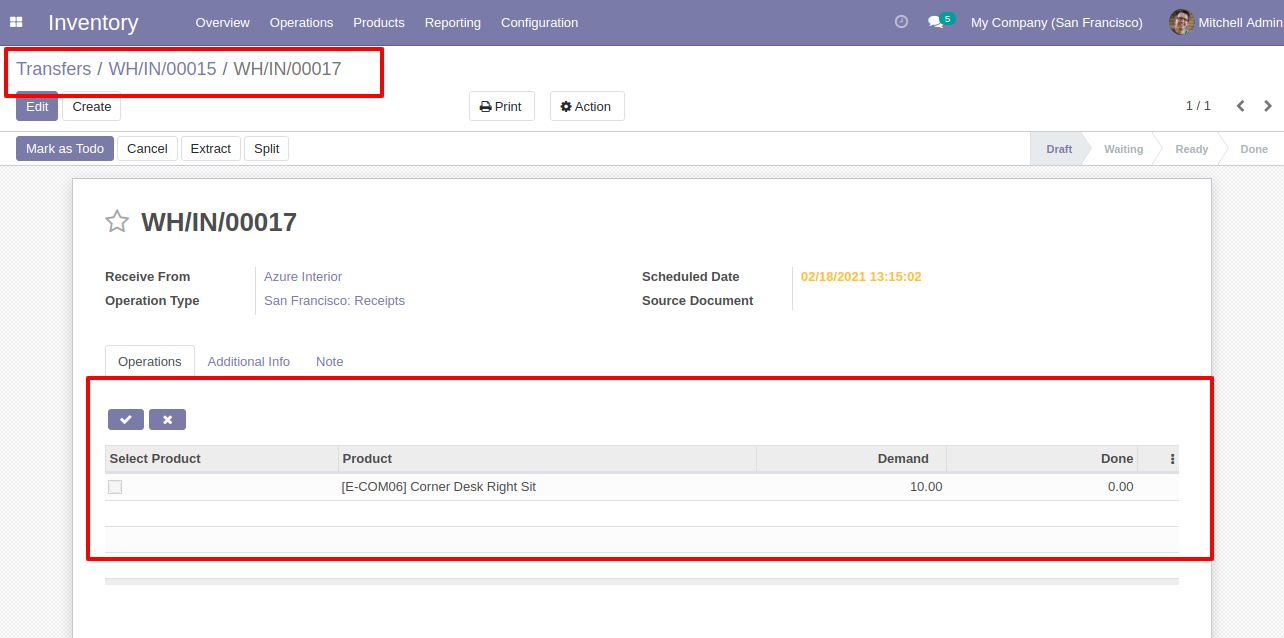The image size is (1284, 638).
Task: Open the Configuration menu
Action: (539, 22)
